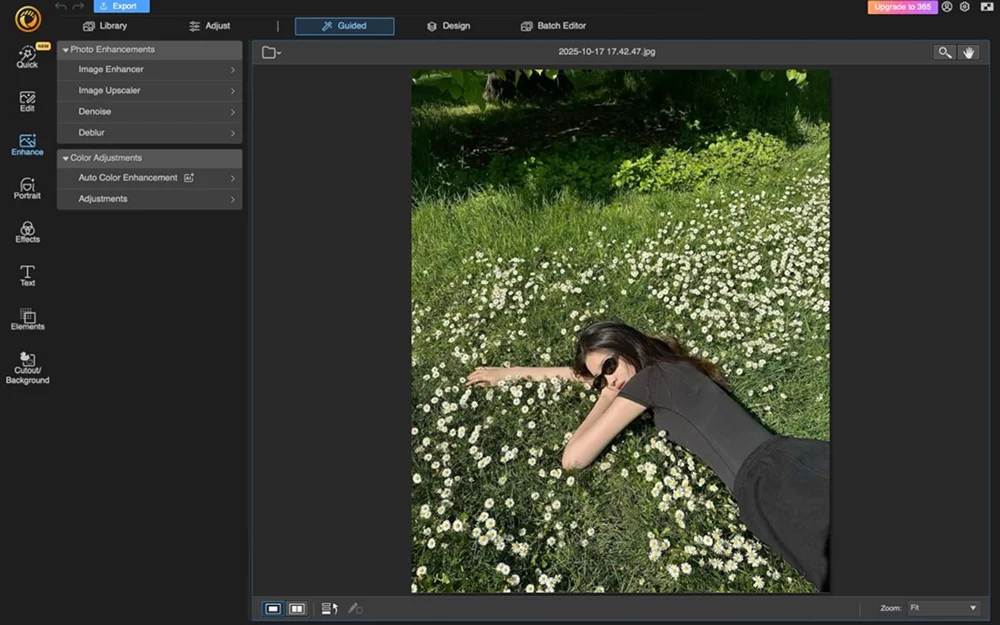Click the Upgrade to 365 button
This screenshot has width=1000, height=625.
pyautogui.click(x=902, y=7)
